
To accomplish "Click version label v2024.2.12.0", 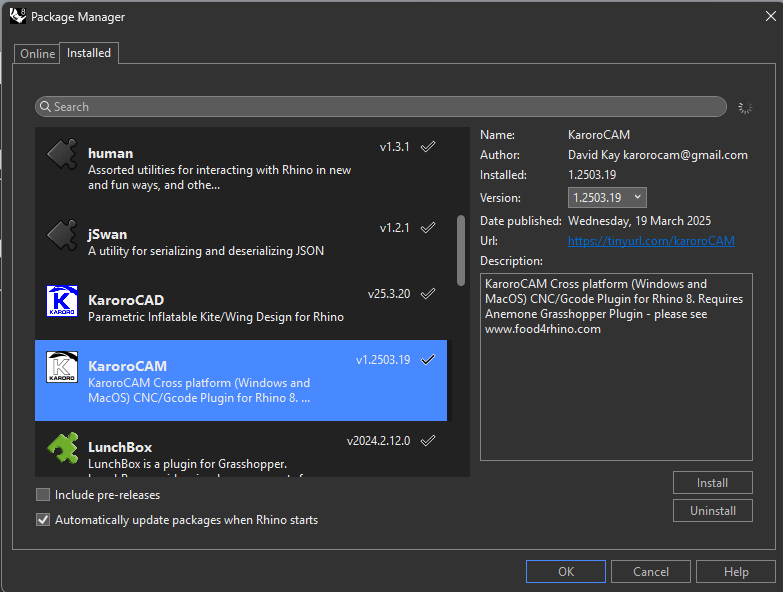I will pyautogui.click(x=379, y=440).
